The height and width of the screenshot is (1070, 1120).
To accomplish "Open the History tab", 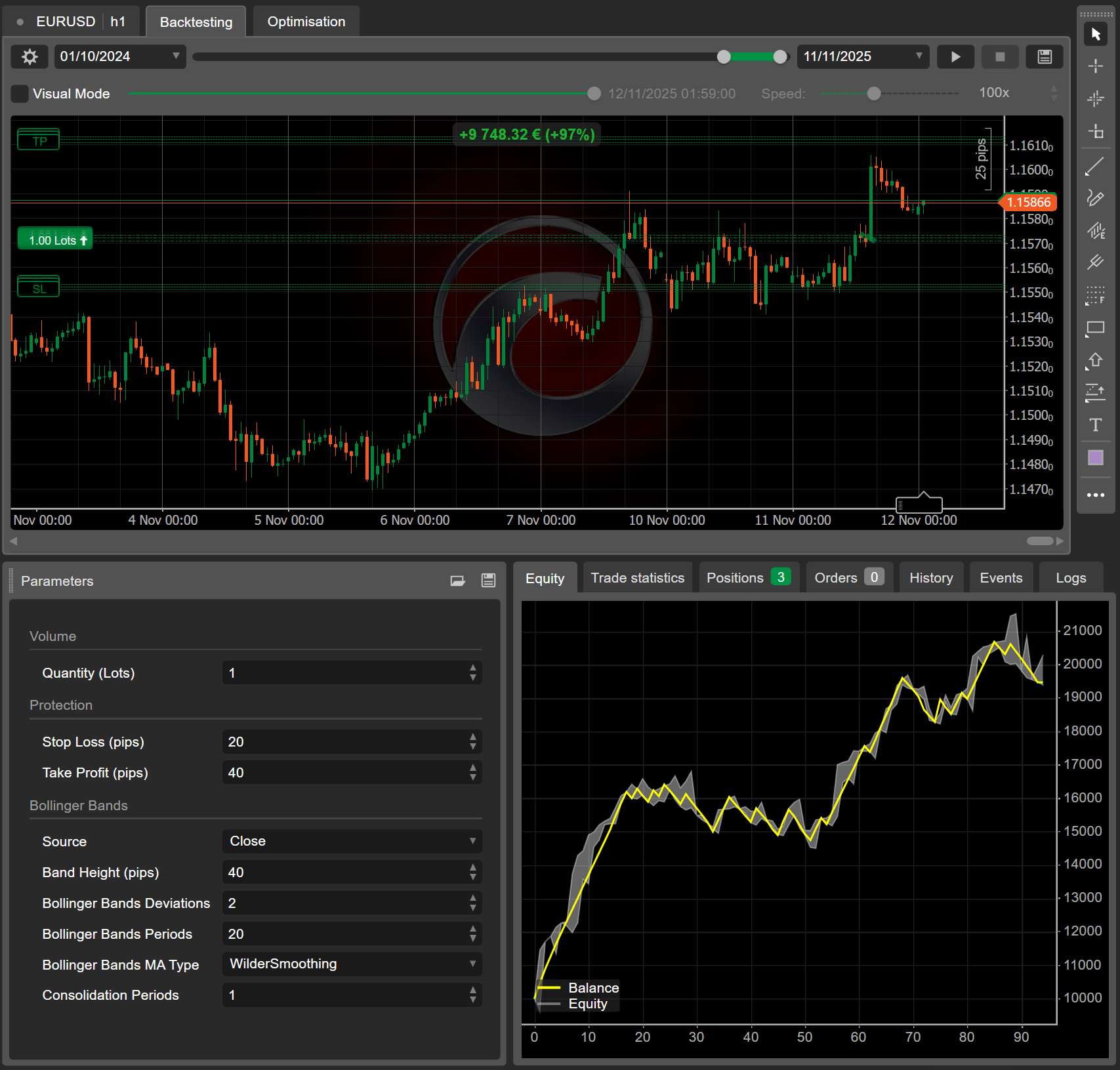I will (x=930, y=578).
